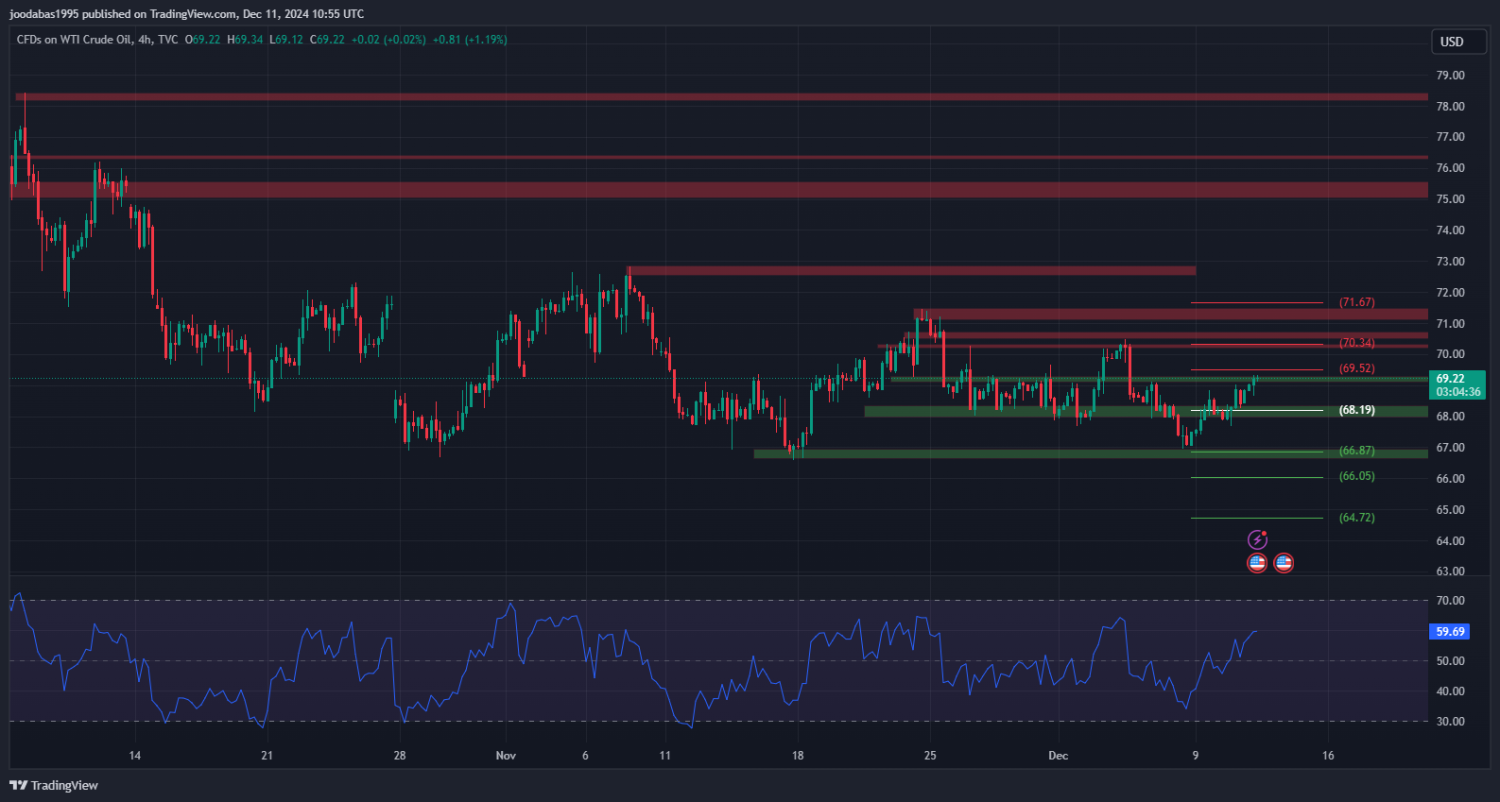Open the USD currency selector

point(1450,42)
